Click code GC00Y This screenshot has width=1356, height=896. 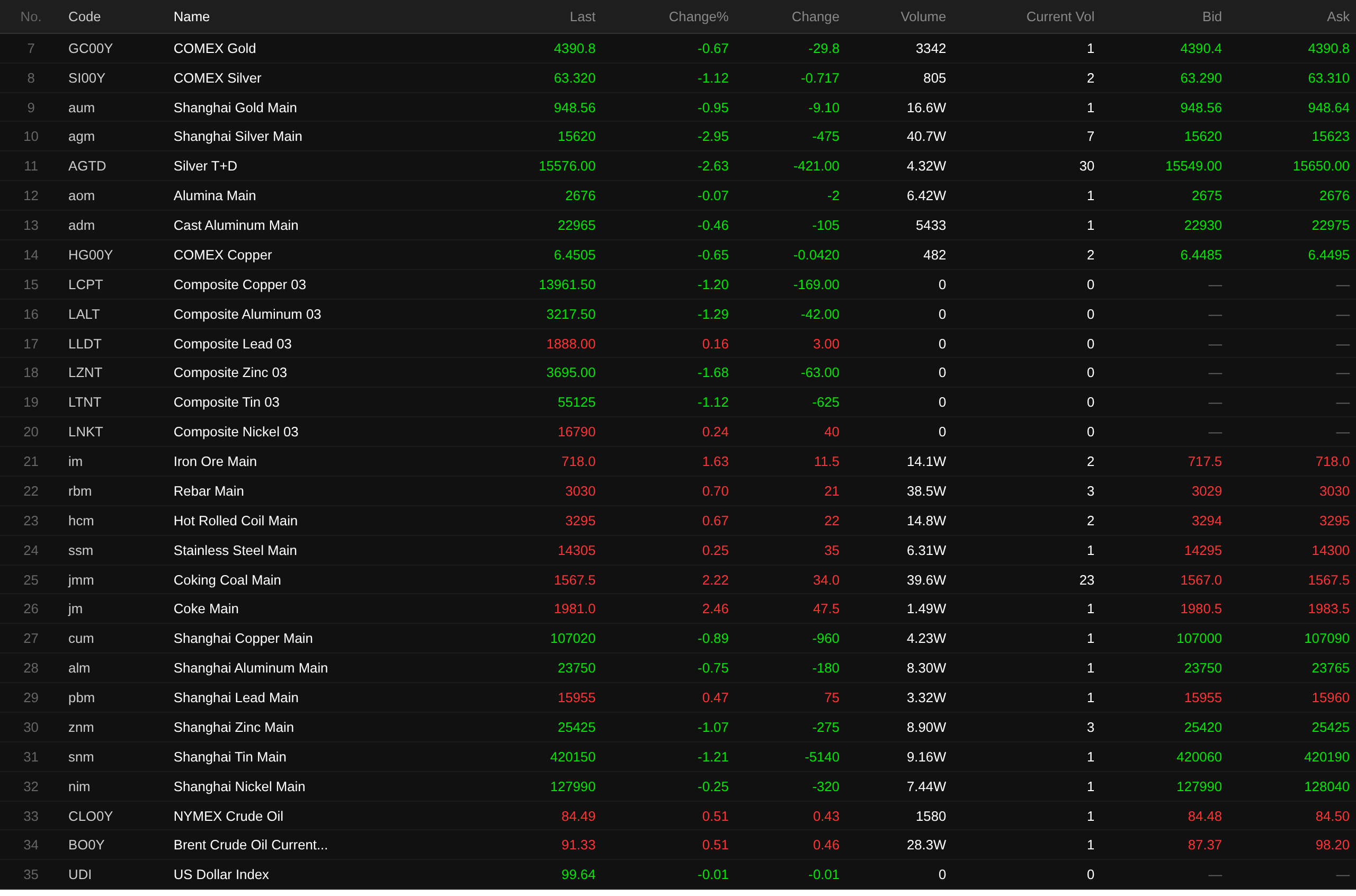tap(90, 49)
